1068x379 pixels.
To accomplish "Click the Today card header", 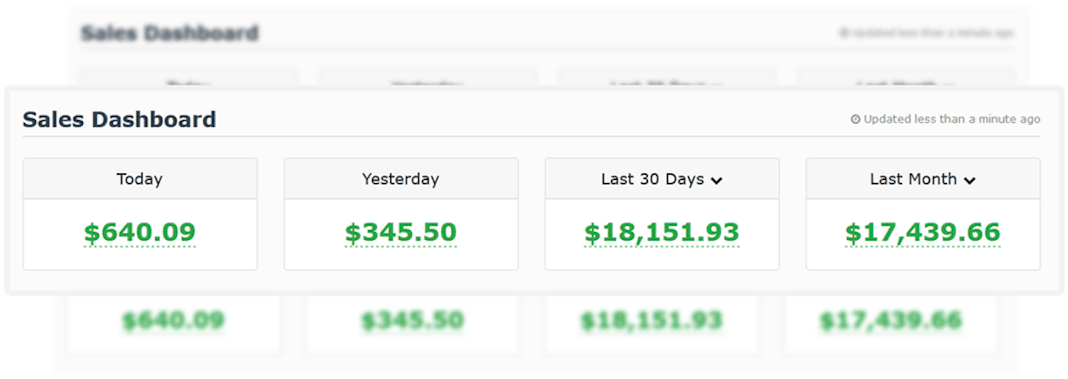I will pyautogui.click(x=140, y=179).
